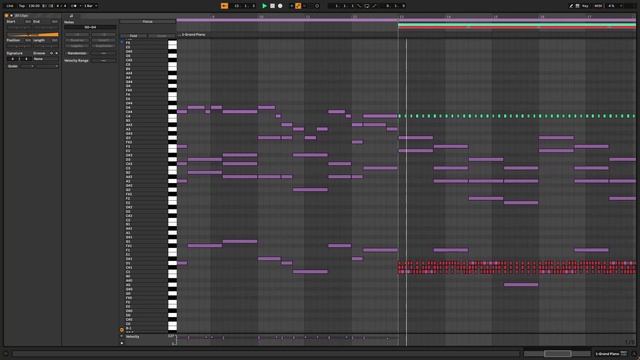Viewport: 640px width, 360px height.
Task: Click the purple loop brace bar
Action: 406,20
